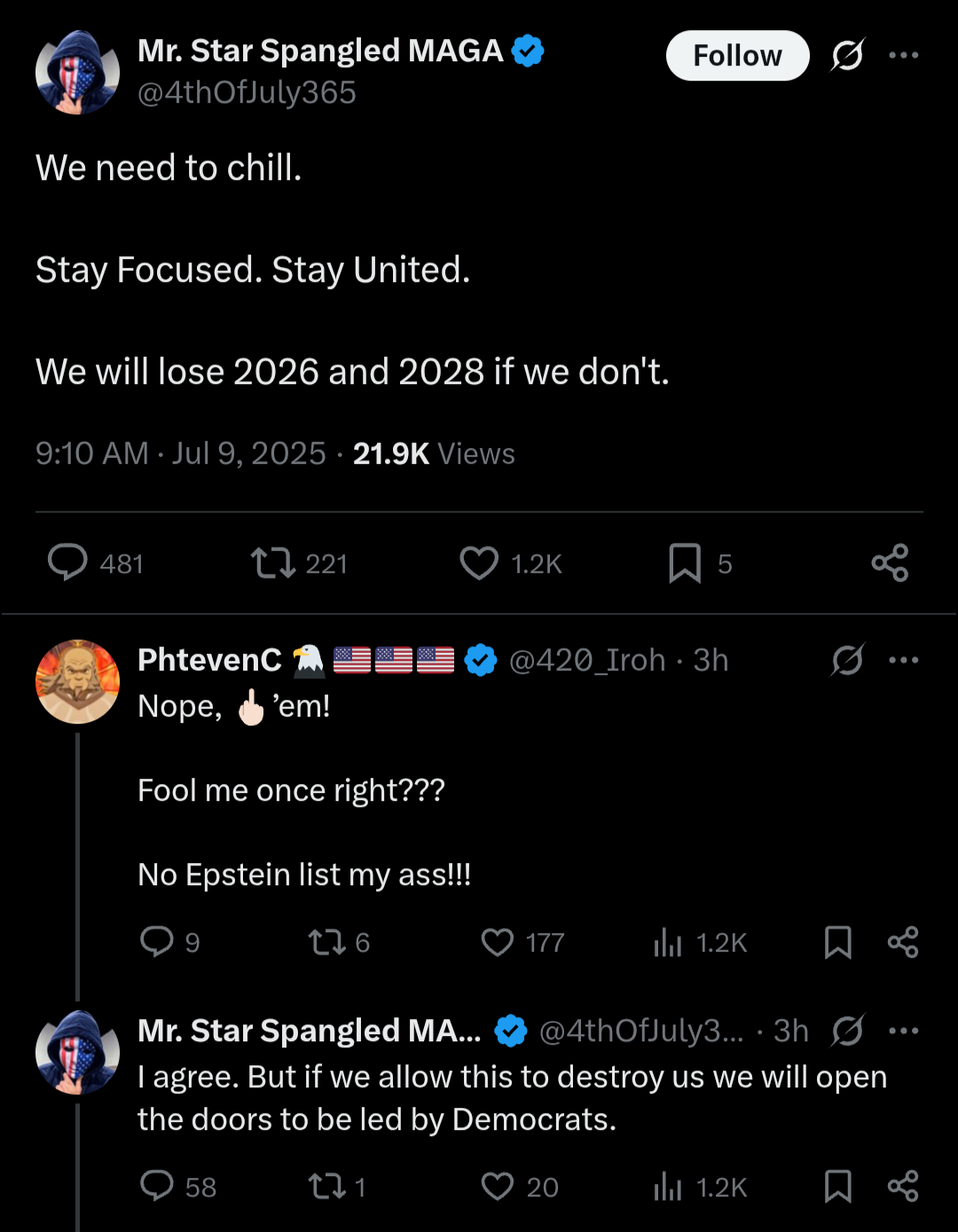Open @4thOfJuly365 profile handle
The height and width of the screenshot is (1232, 958).
(247, 92)
